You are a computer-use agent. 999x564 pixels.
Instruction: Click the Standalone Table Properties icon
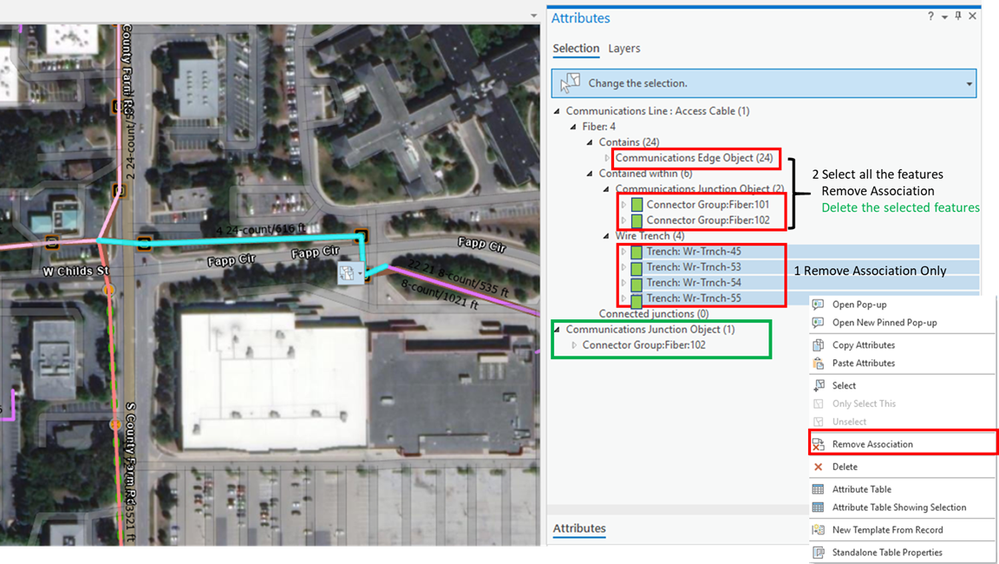[x=818, y=553]
